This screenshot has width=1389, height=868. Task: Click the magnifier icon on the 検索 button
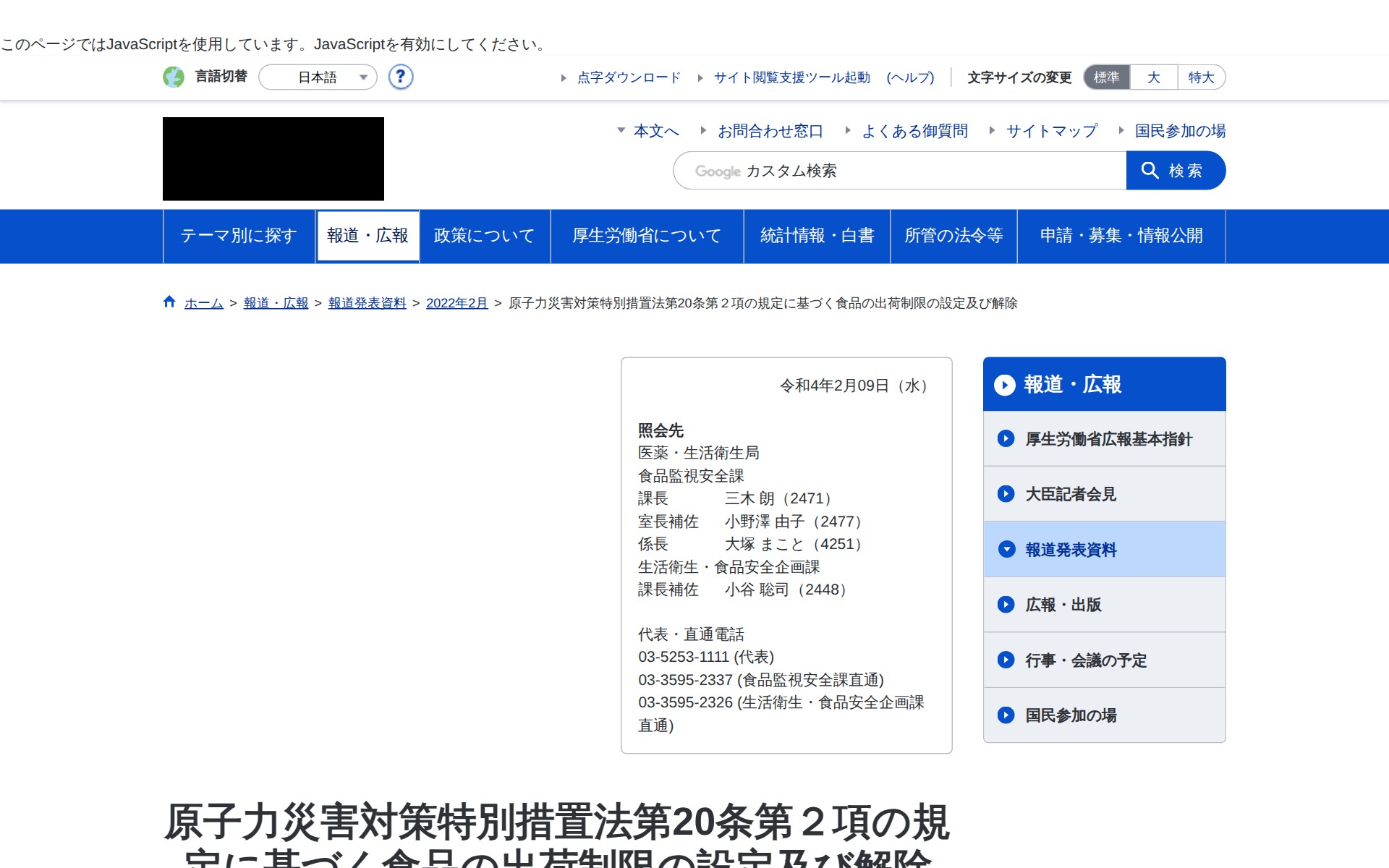(1150, 170)
